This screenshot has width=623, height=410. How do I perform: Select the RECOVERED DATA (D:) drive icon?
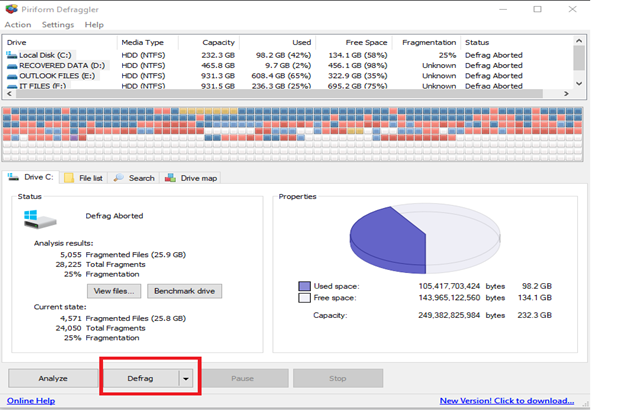12,66
